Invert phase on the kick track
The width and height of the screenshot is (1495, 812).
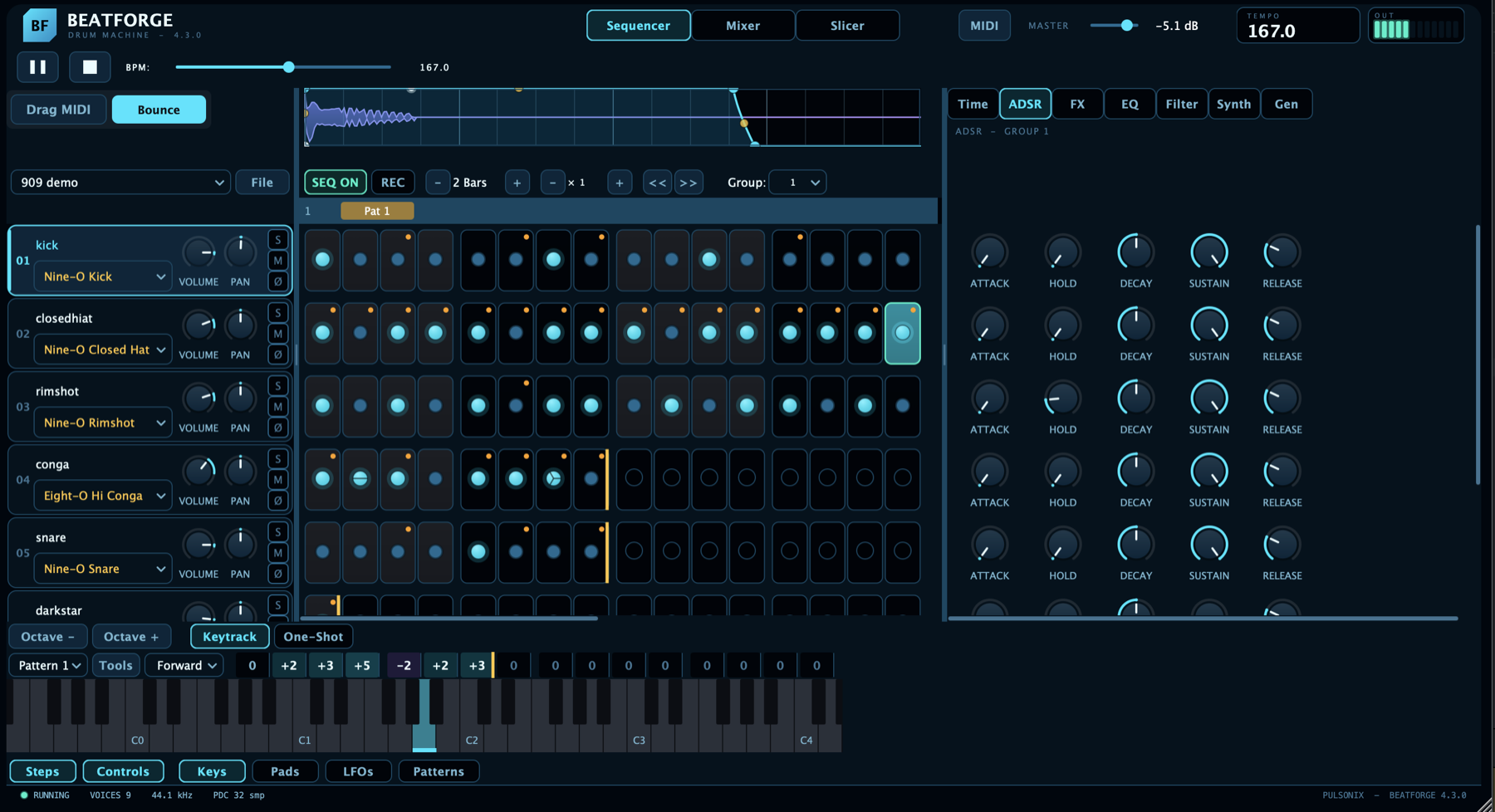(278, 281)
